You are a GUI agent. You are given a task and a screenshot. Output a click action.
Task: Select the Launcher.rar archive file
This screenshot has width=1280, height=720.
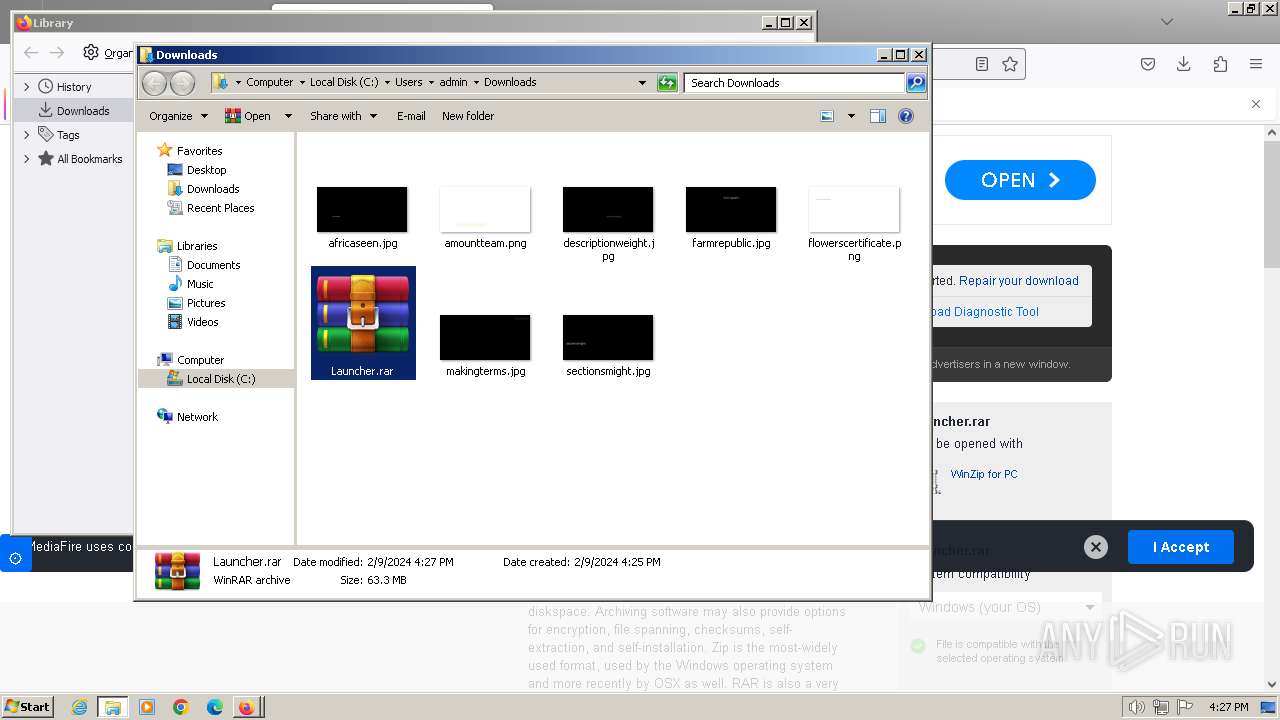(x=363, y=323)
